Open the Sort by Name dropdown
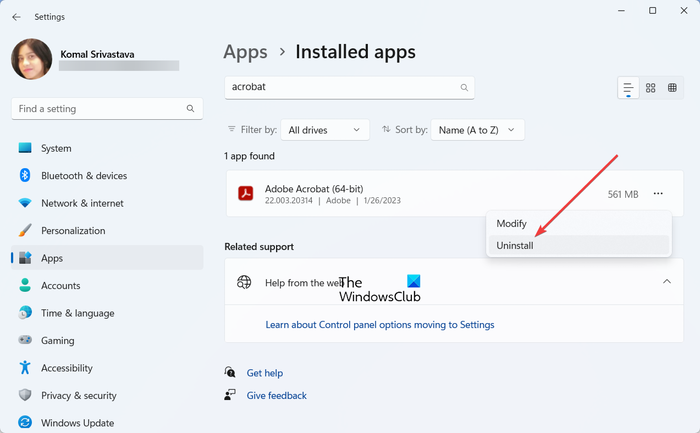Screen dimensions: 700x433 click(481, 130)
